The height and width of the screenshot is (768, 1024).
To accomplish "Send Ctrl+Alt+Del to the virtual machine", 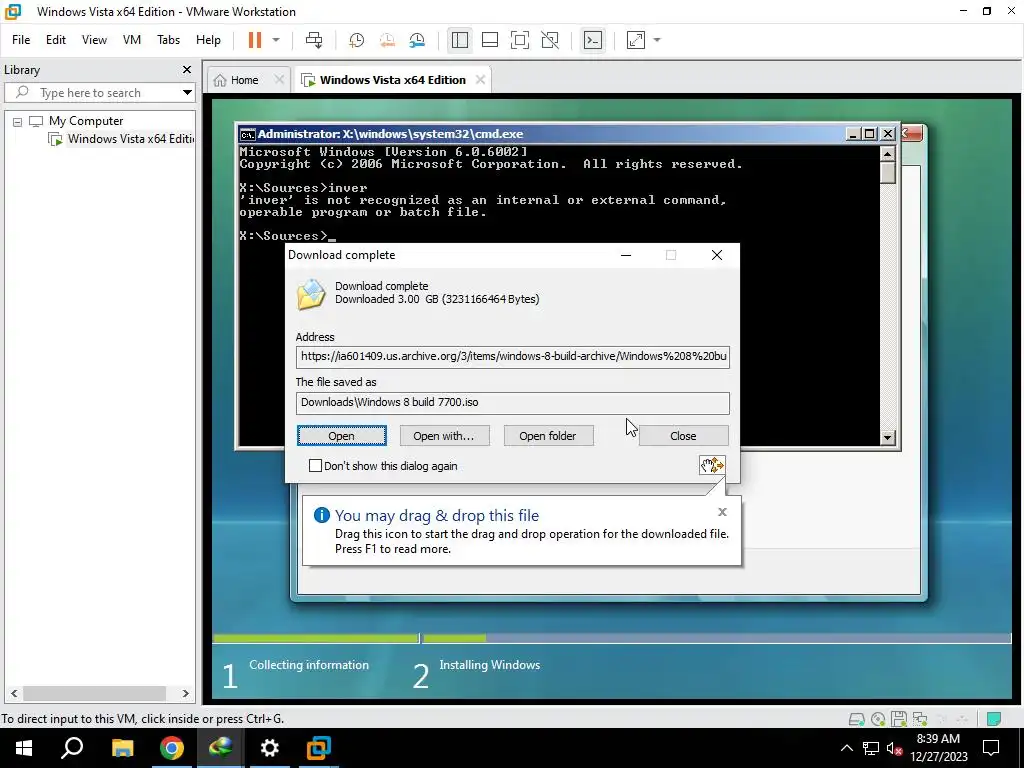I will [314, 40].
